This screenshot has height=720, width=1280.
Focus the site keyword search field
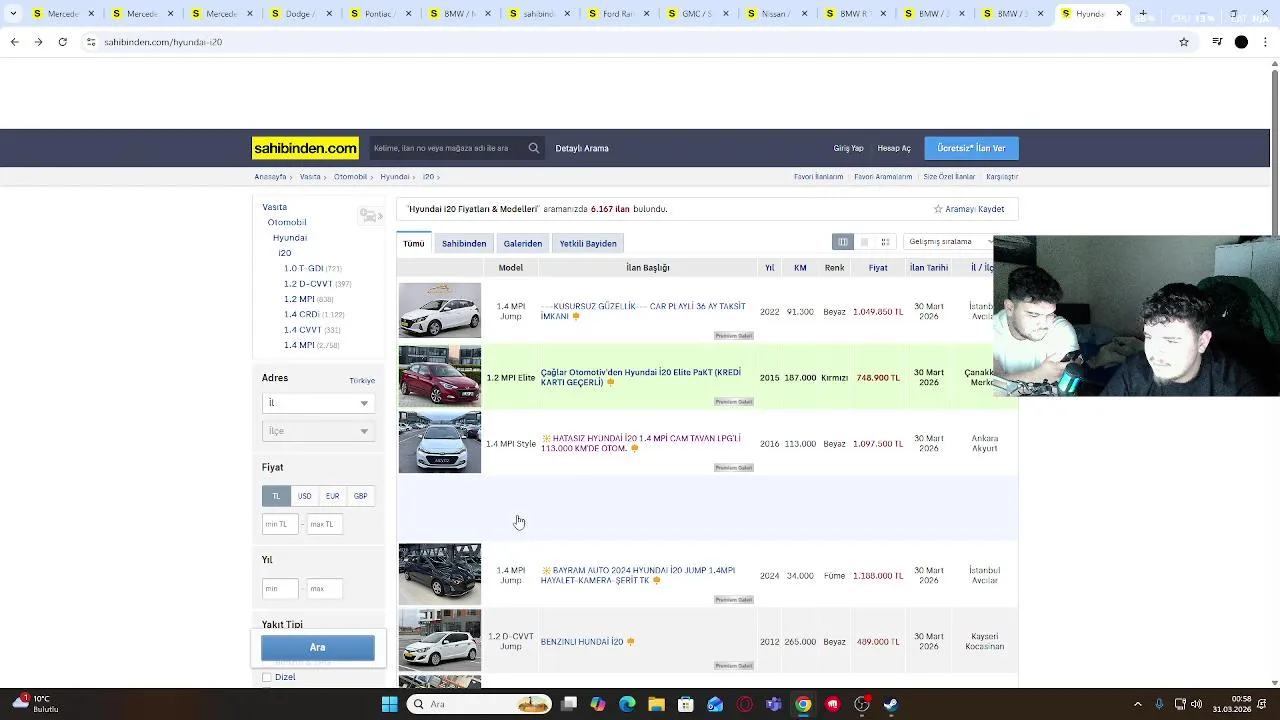(x=447, y=148)
